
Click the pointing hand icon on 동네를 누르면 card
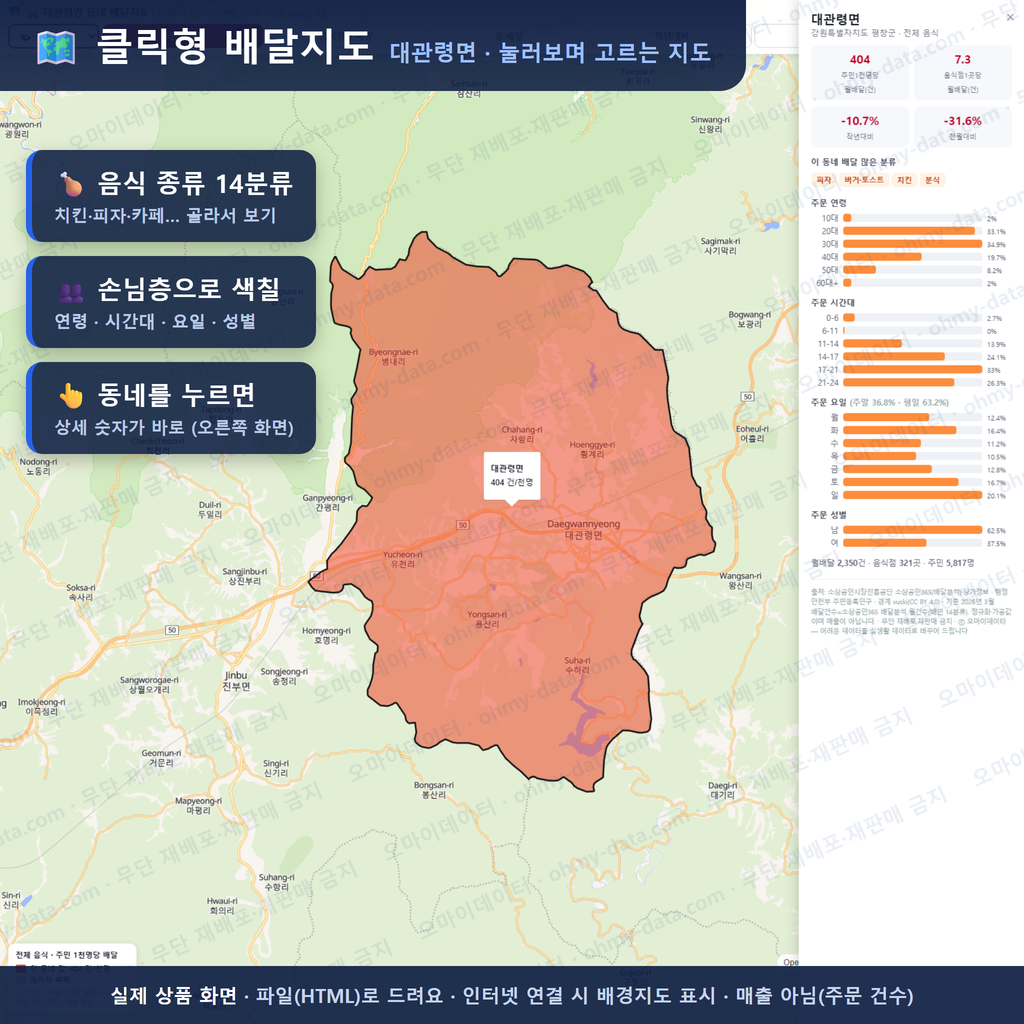(x=71, y=395)
